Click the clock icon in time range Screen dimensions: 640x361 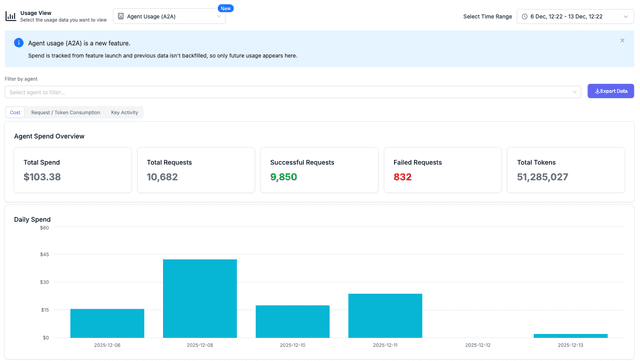[x=524, y=17]
